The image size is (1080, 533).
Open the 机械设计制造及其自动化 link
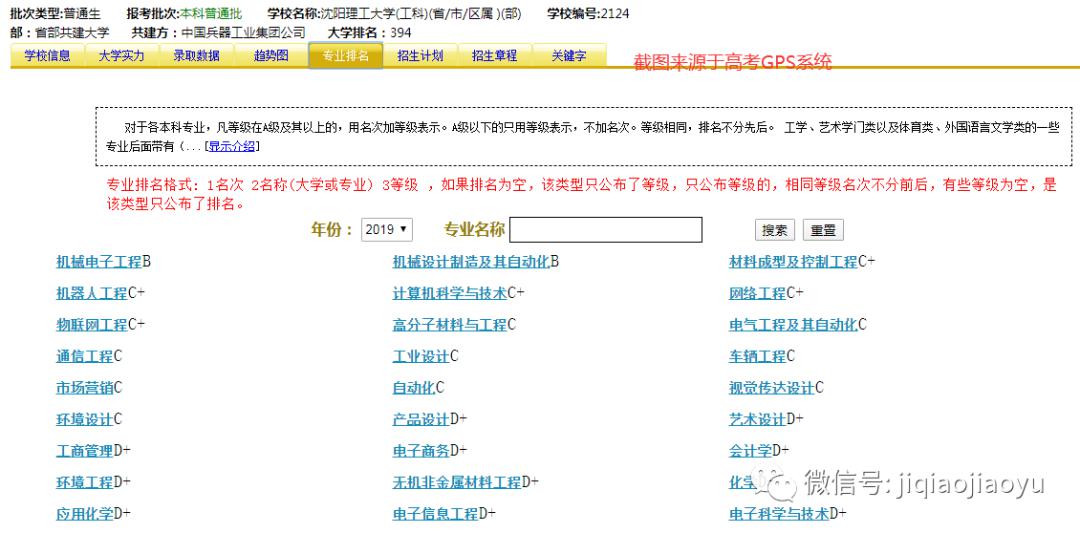click(x=471, y=262)
